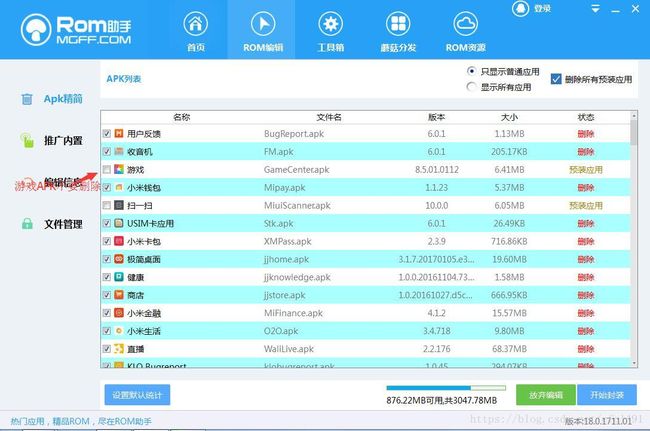The image size is (650, 431).
Task: Click the 游戏 GameCenter app icon
Action: tap(119, 169)
